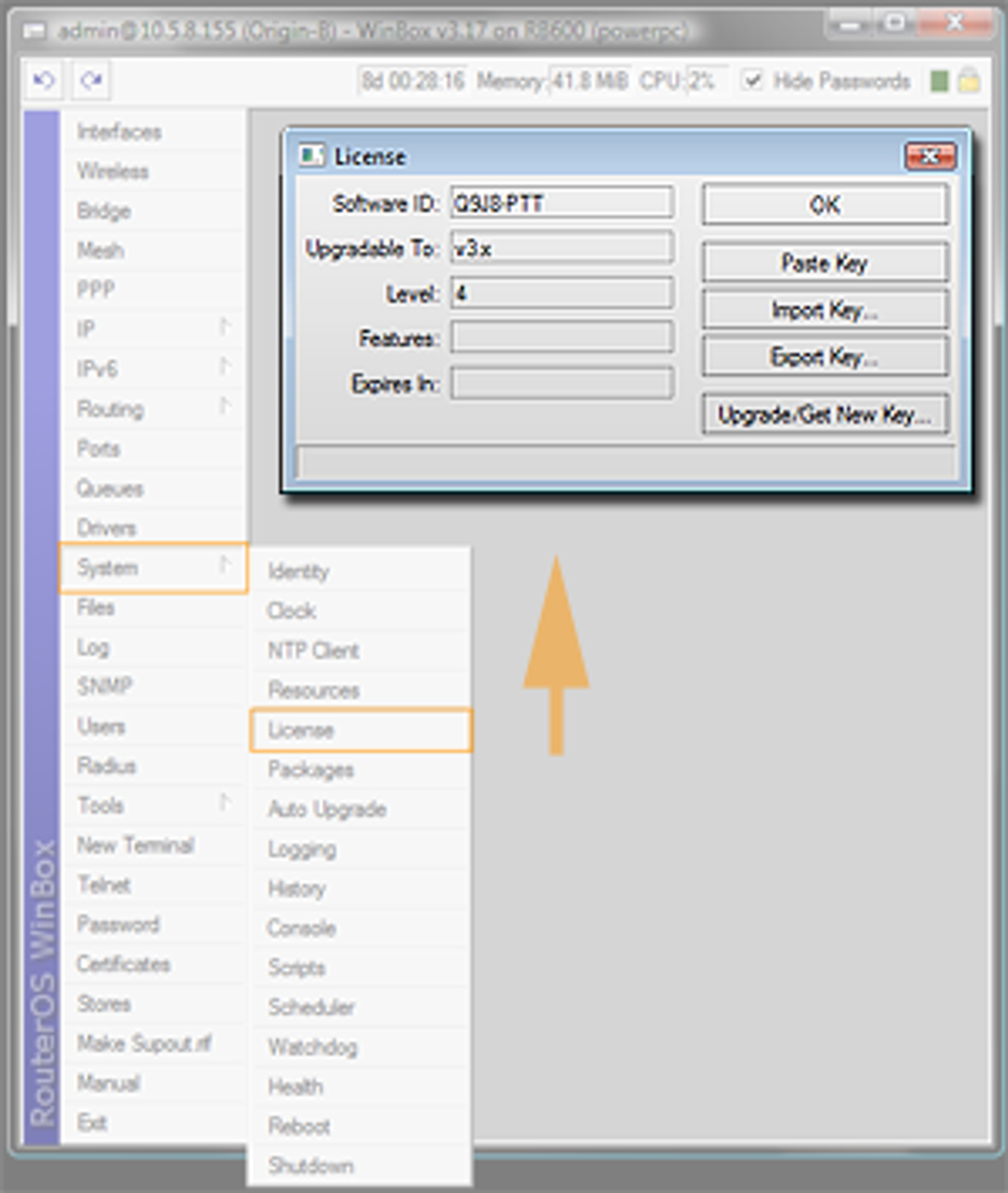The height and width of the screenshot is (1193, 1008).
Task: Open a New Terminal
Action: point(154,845)
